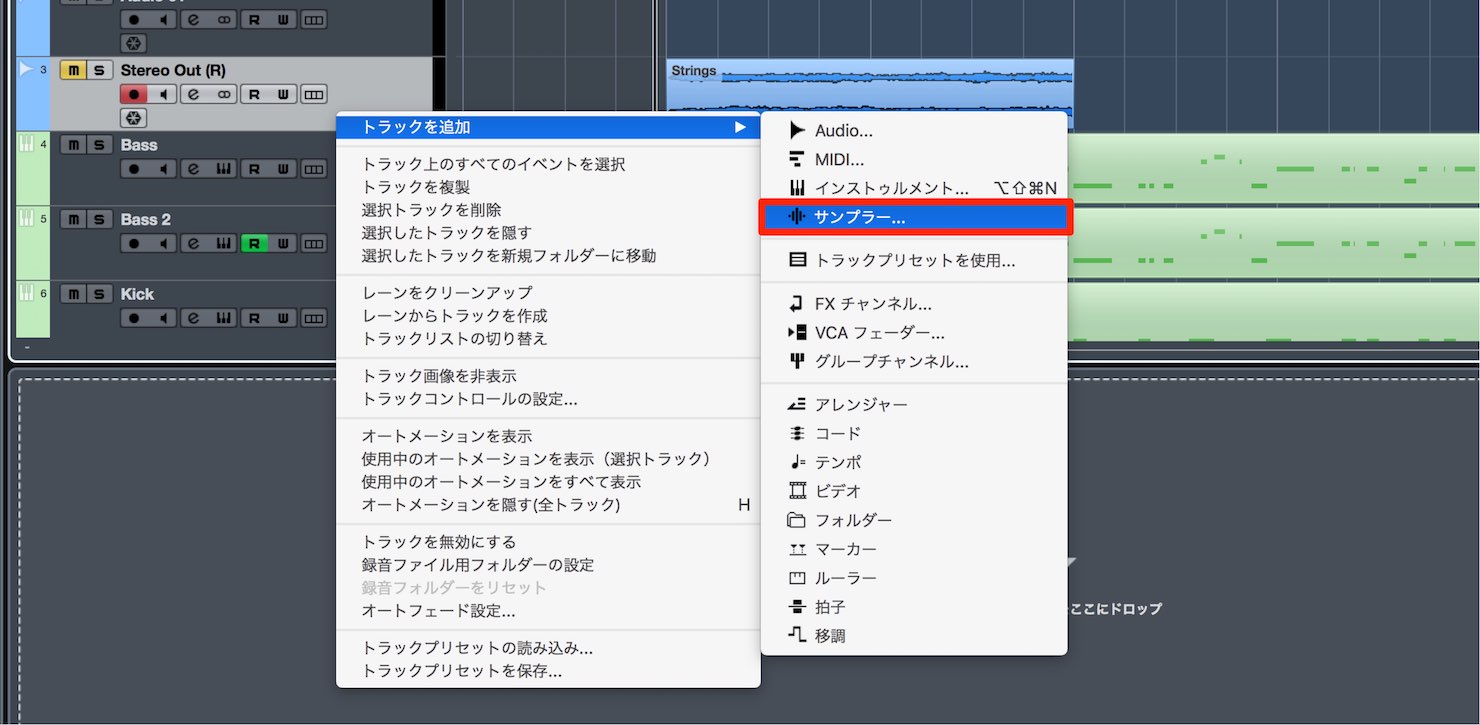Add a VCA フェーダー... track
Screen dimensions: 1480x725
(914, 333)
